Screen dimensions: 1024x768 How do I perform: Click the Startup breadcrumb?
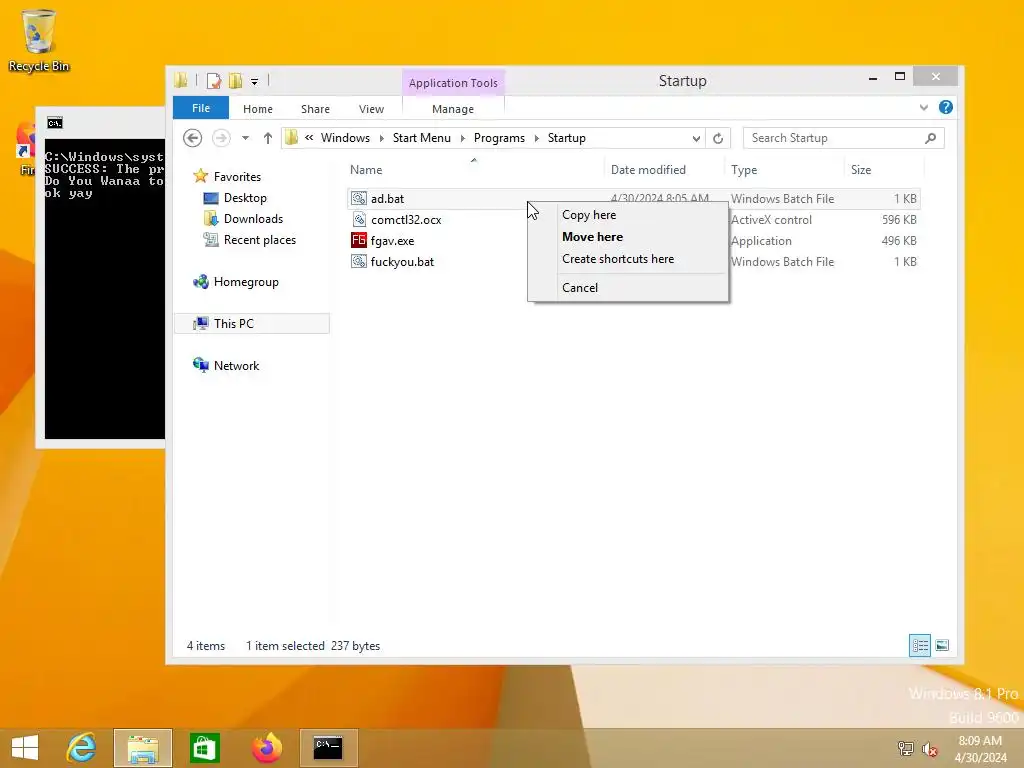tap(566, 138)
